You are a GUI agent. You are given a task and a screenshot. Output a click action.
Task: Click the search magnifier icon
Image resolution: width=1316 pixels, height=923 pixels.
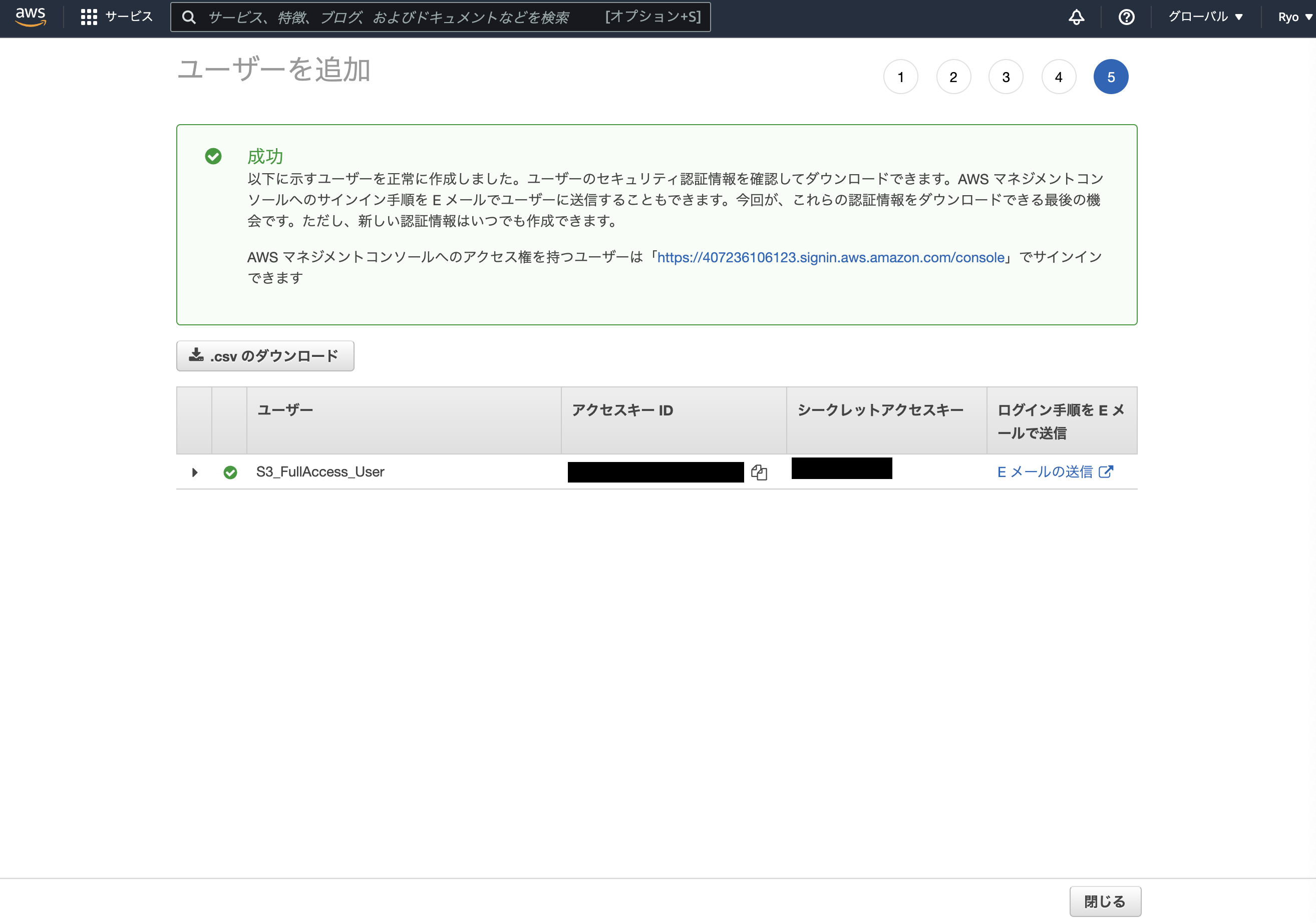point(189,17)
